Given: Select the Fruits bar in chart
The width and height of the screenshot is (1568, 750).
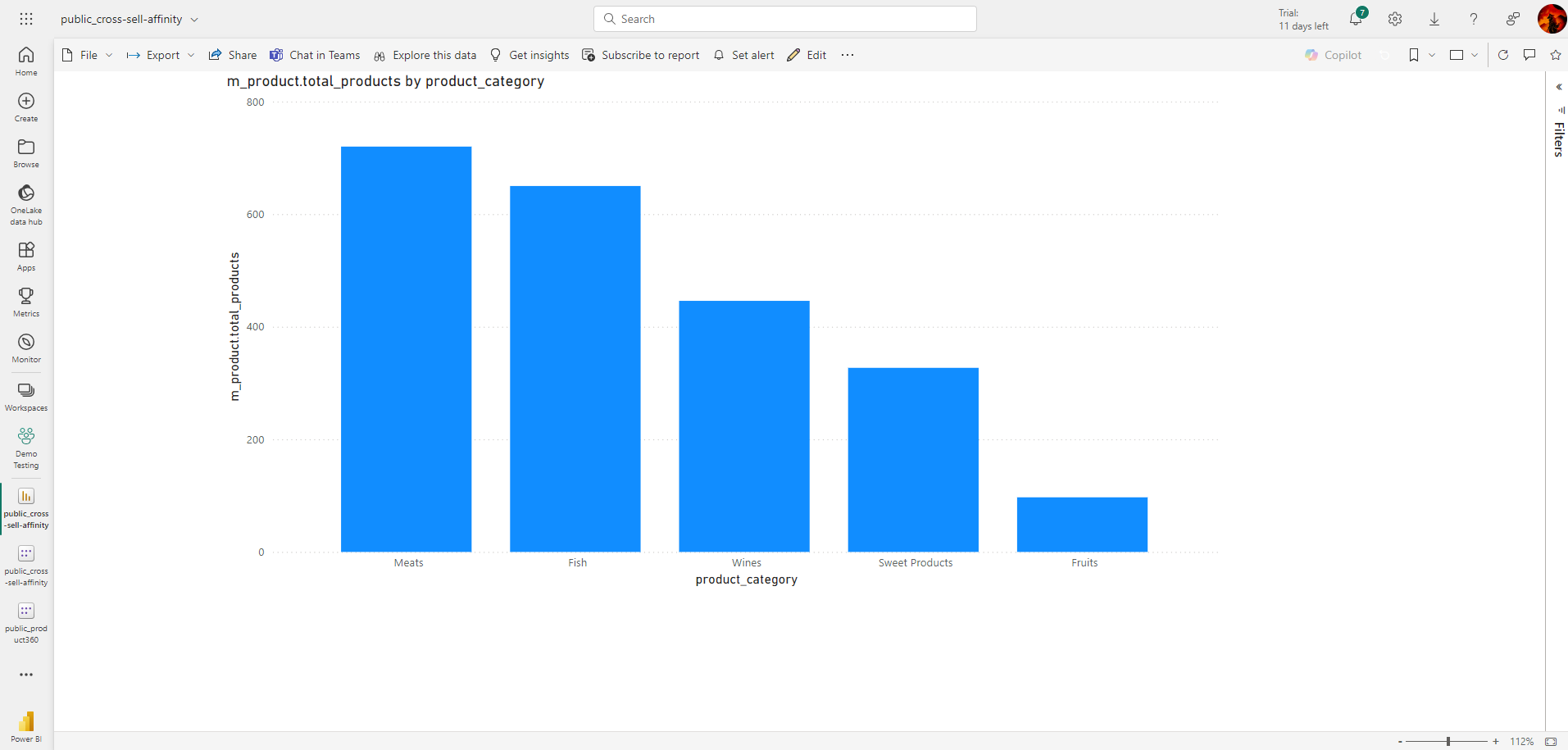Looking at the screenshot, I should tap(1082, 525).
